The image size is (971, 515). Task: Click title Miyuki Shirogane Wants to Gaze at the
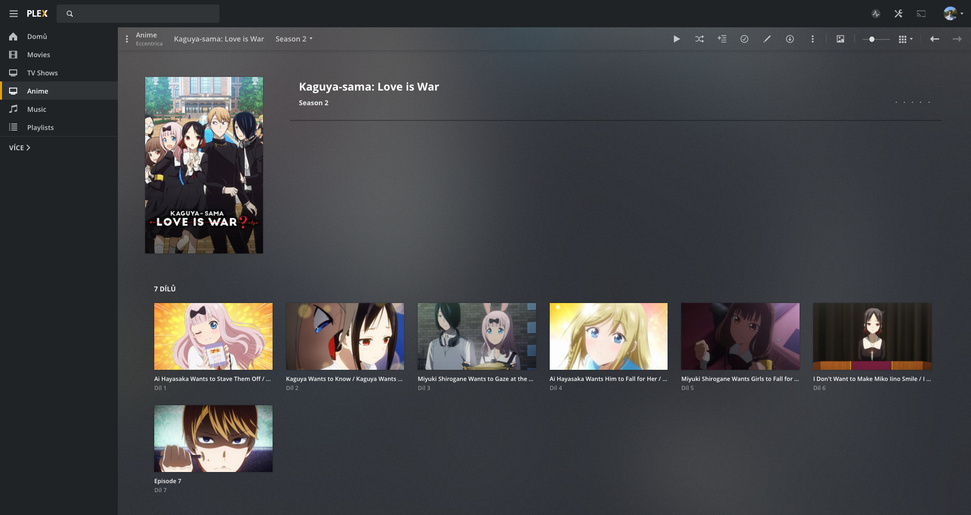pyautogui.click(x=476, y=379)
